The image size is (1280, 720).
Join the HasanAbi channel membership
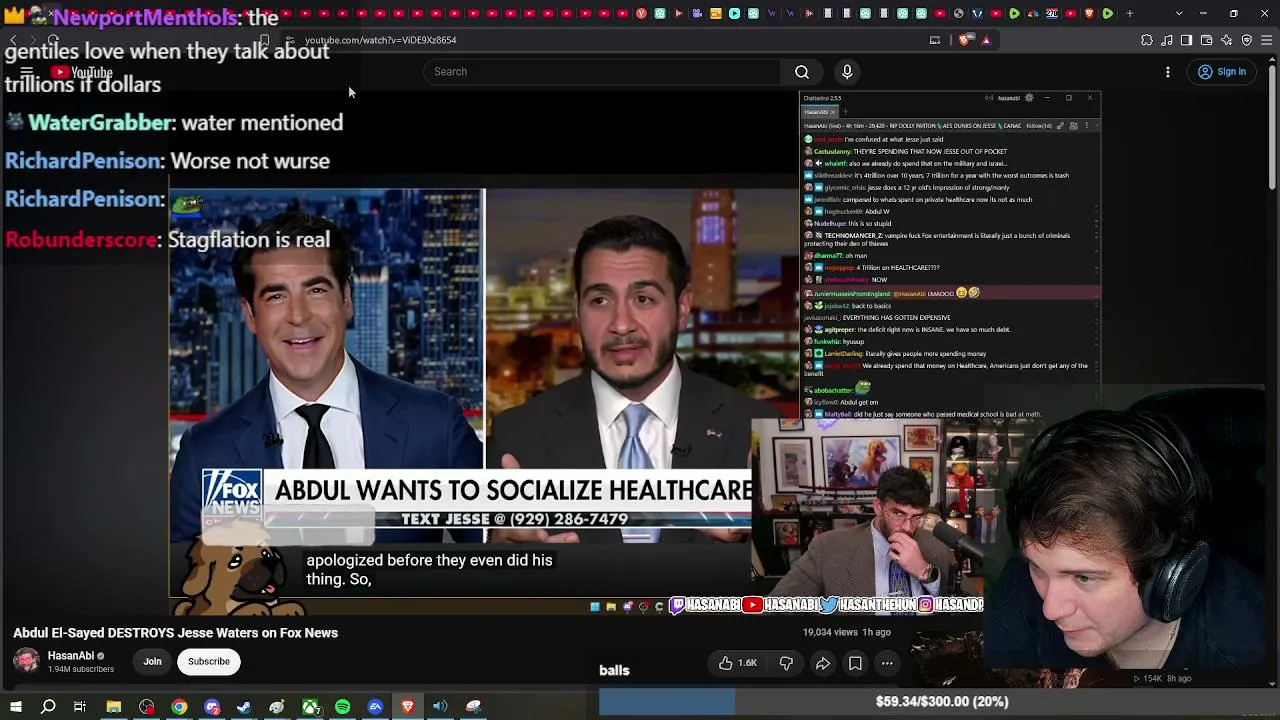coord(152,661)
